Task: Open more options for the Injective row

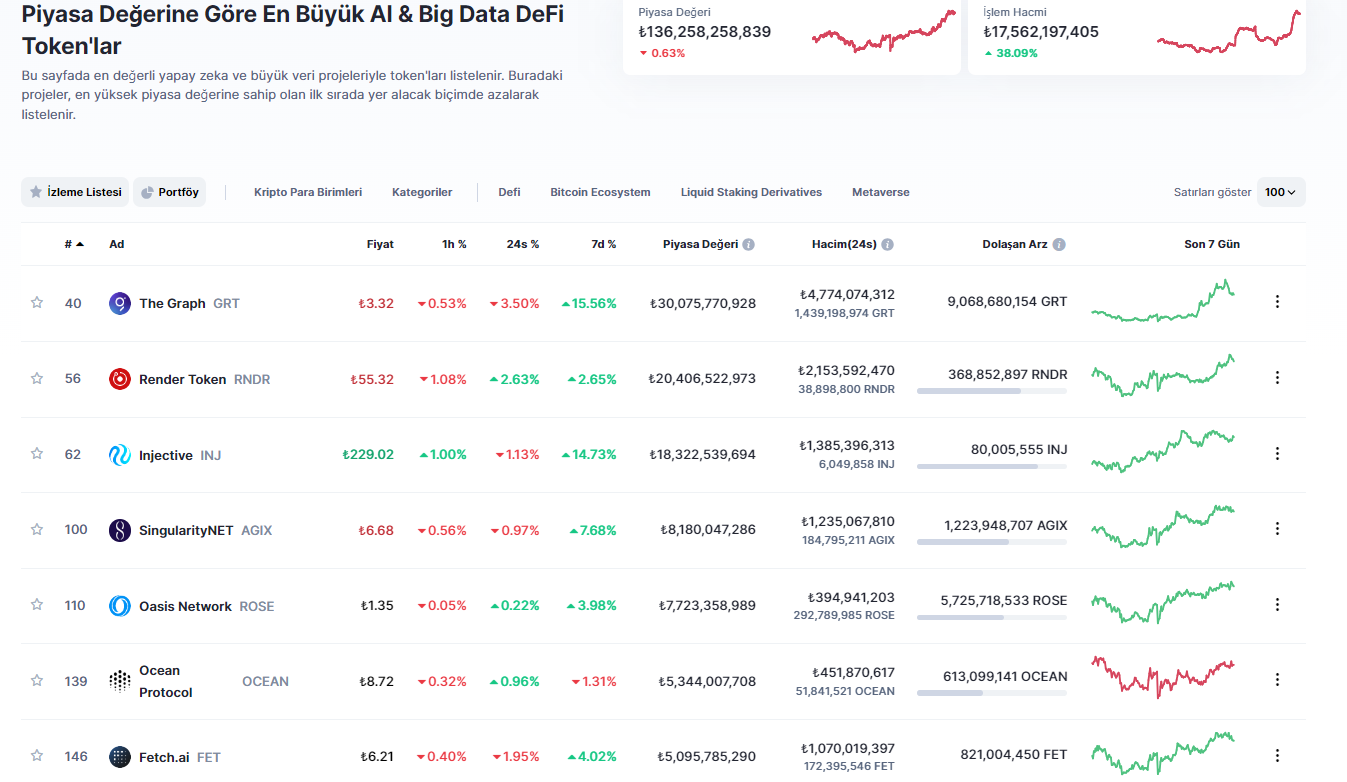Action: 1277,453
